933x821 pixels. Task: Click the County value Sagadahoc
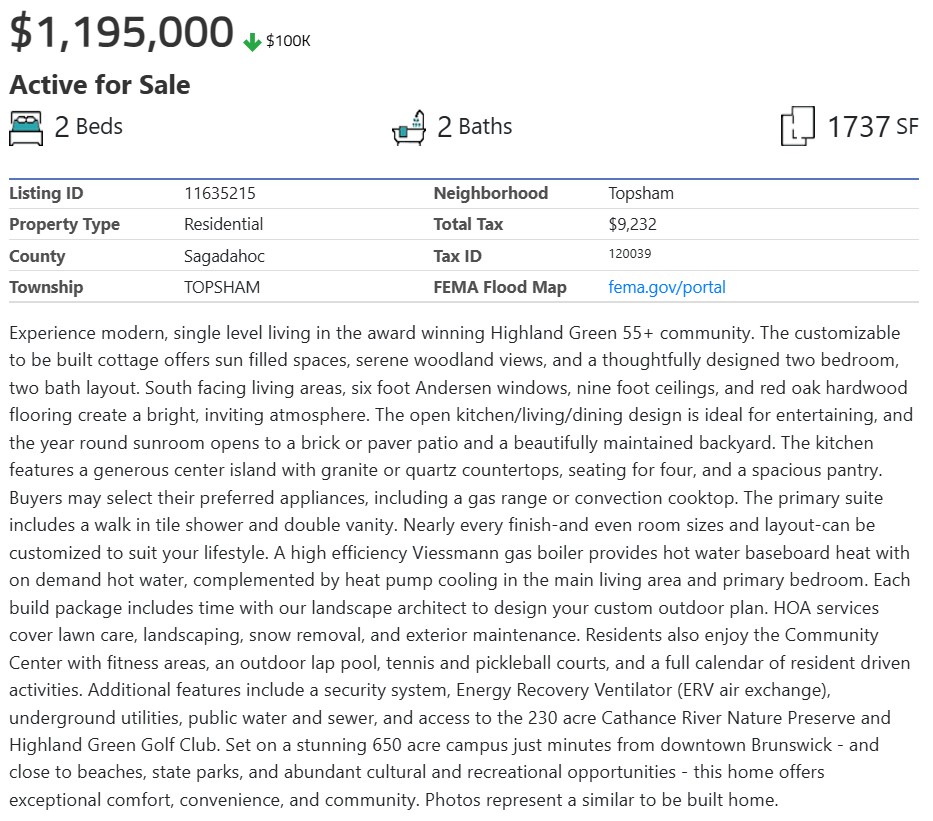pyautogui.click(x=224, y=256)
